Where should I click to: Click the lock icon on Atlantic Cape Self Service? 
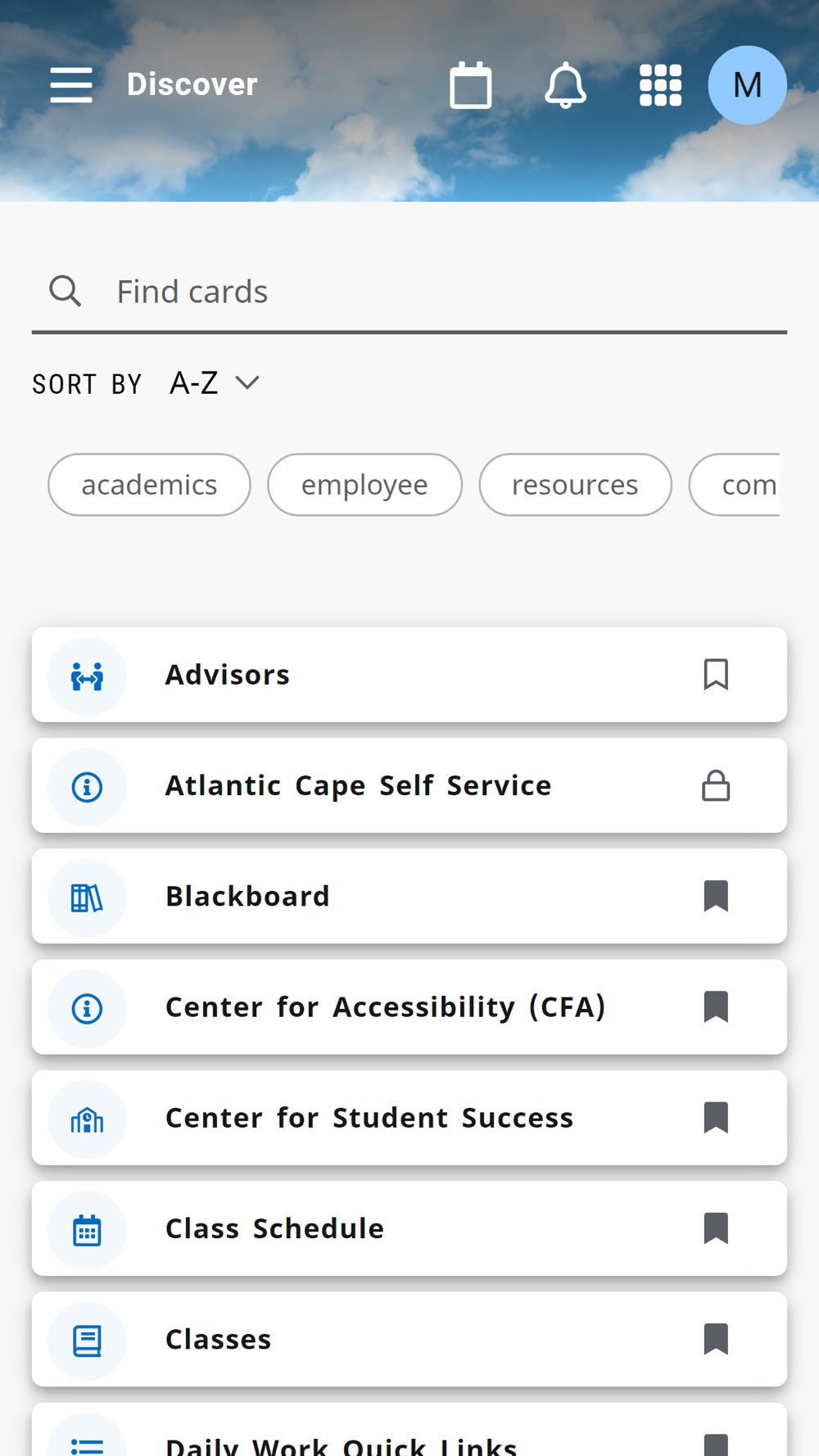pos(716,786)
